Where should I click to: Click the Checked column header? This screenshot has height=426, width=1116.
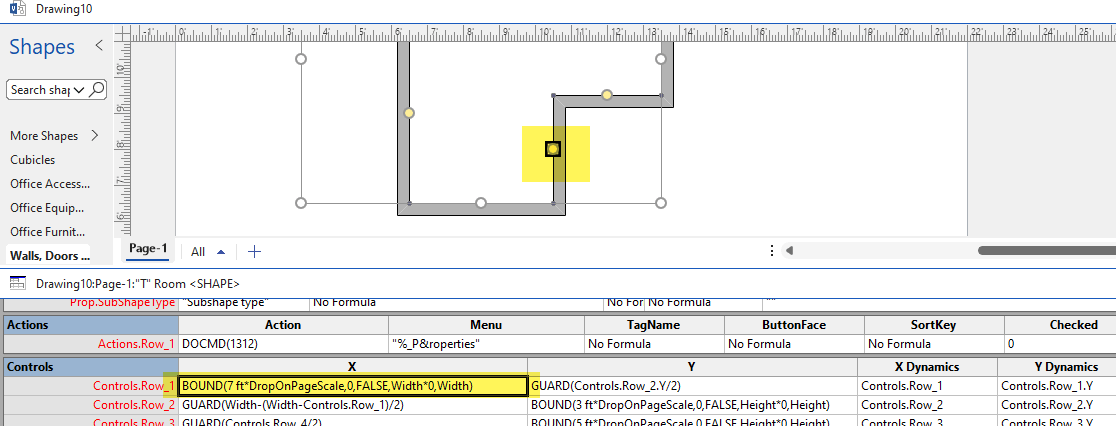pyautogui.click(x=1060, y=325)
